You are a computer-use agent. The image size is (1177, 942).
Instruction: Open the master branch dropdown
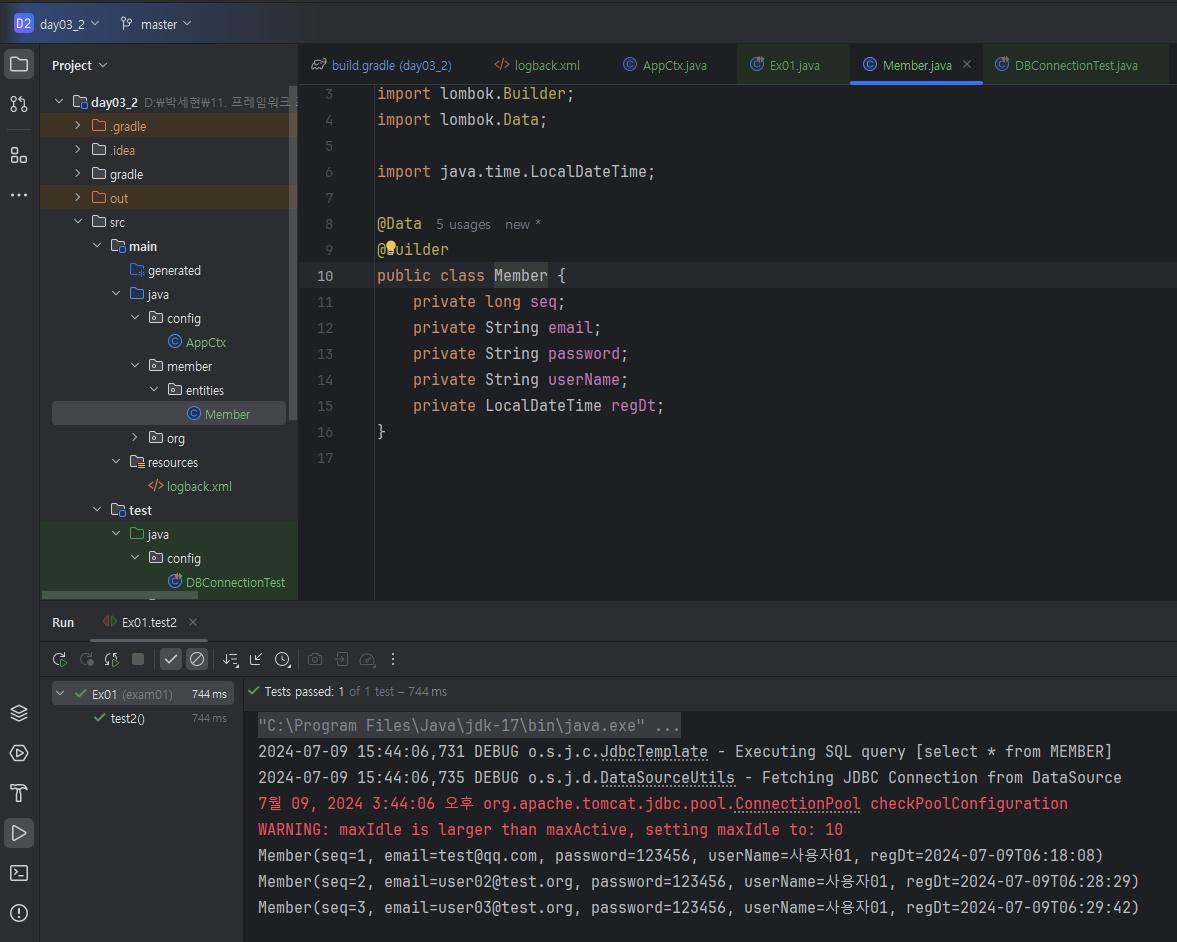coord(156,24)
